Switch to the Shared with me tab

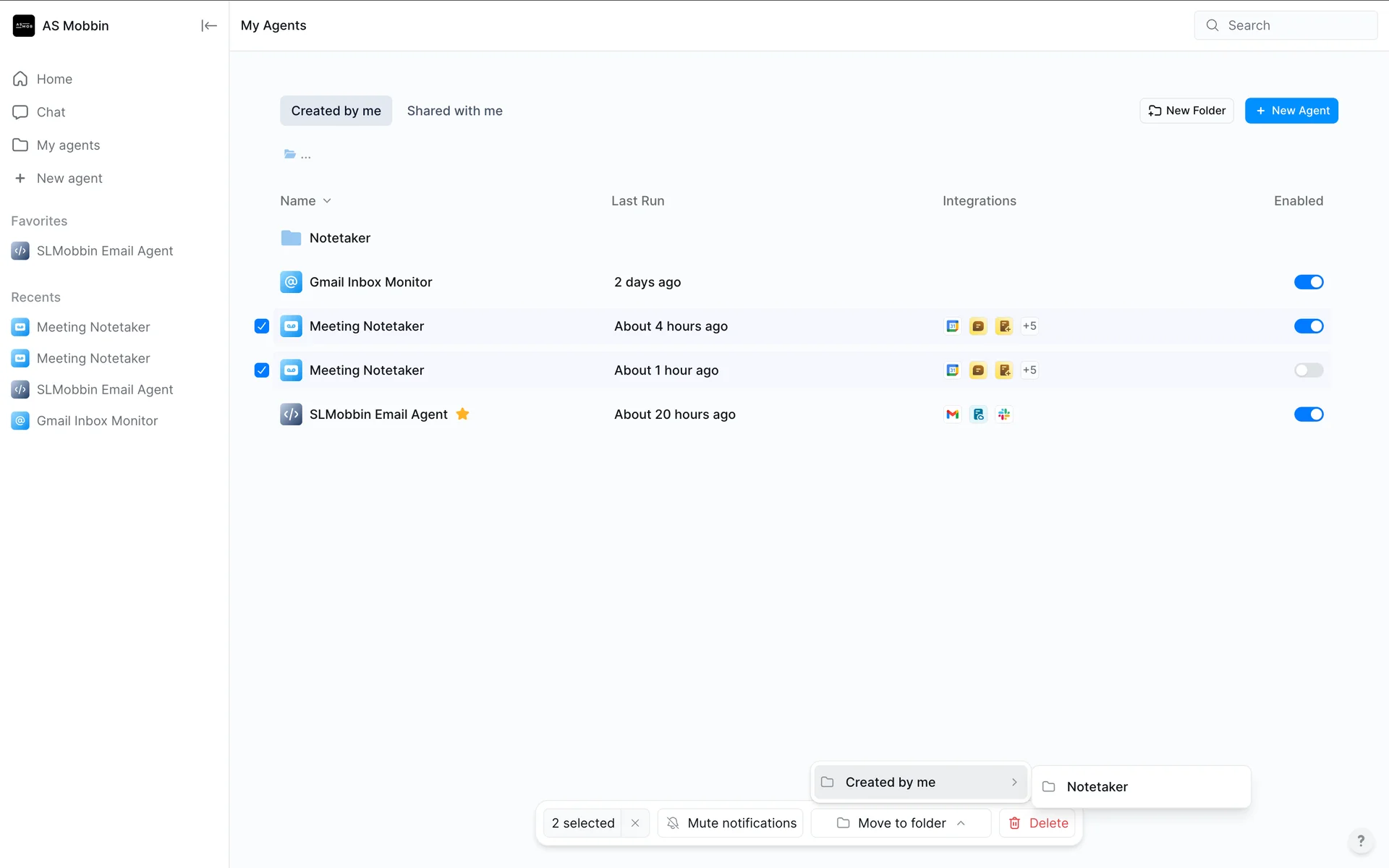[x=454, y=111]
